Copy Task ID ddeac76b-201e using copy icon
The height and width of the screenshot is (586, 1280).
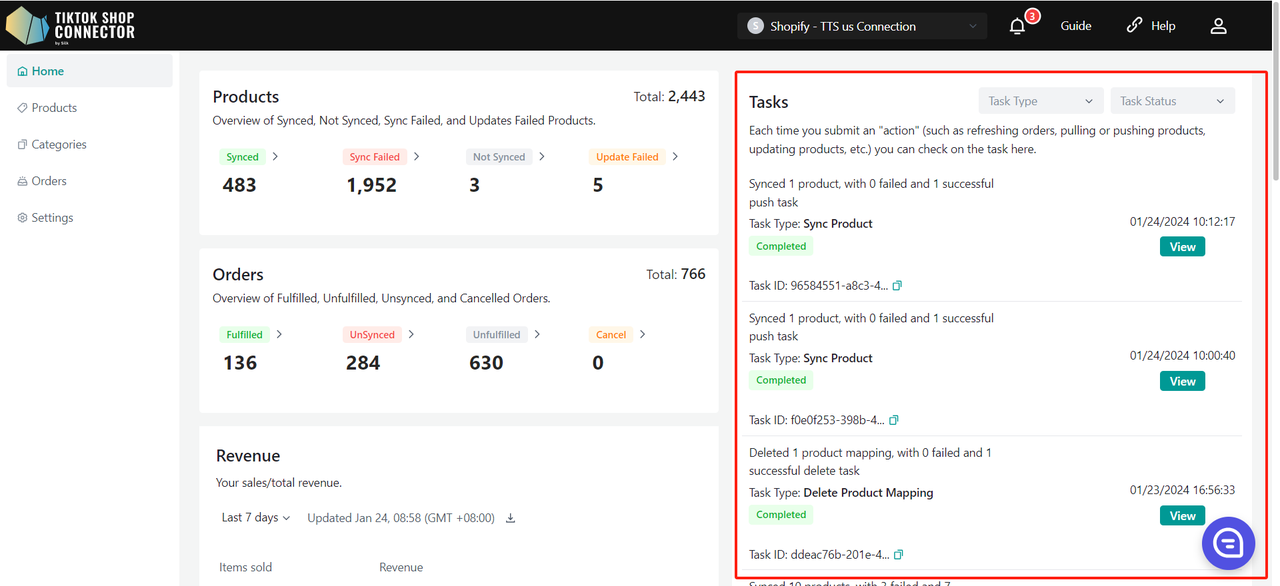(898, 555)
